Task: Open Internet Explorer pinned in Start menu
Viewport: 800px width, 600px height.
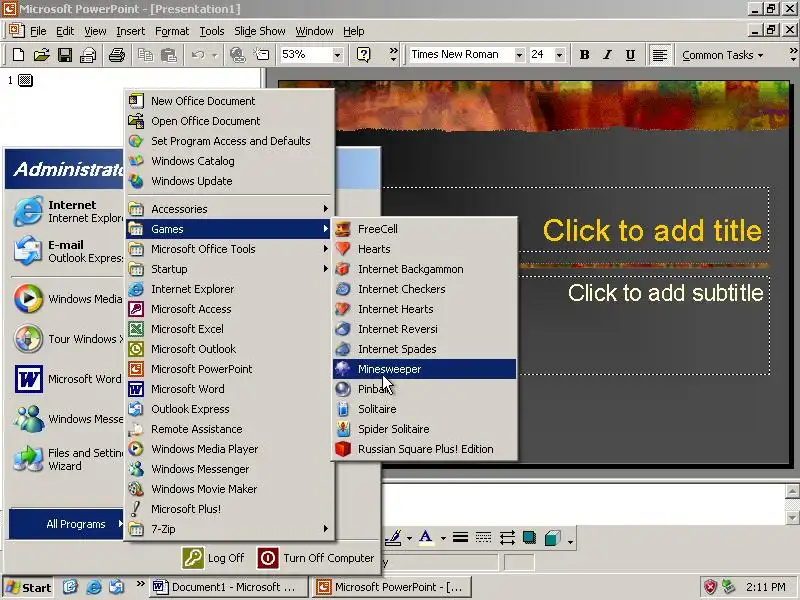Action: [66, 211]
